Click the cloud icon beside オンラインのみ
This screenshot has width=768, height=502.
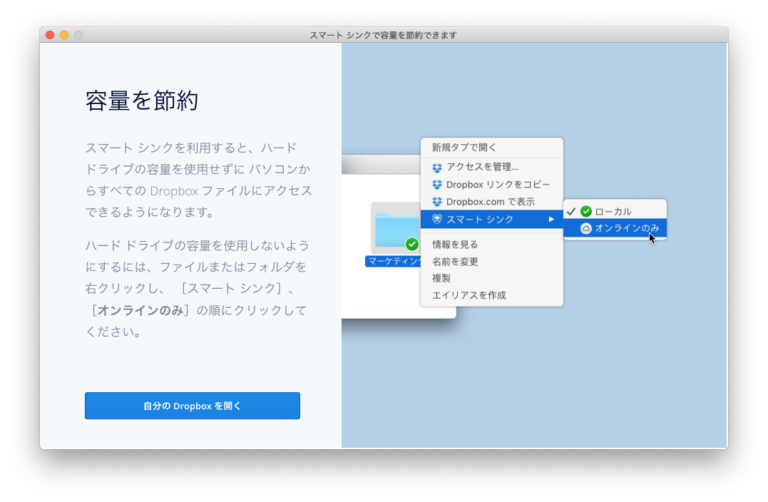586,228
